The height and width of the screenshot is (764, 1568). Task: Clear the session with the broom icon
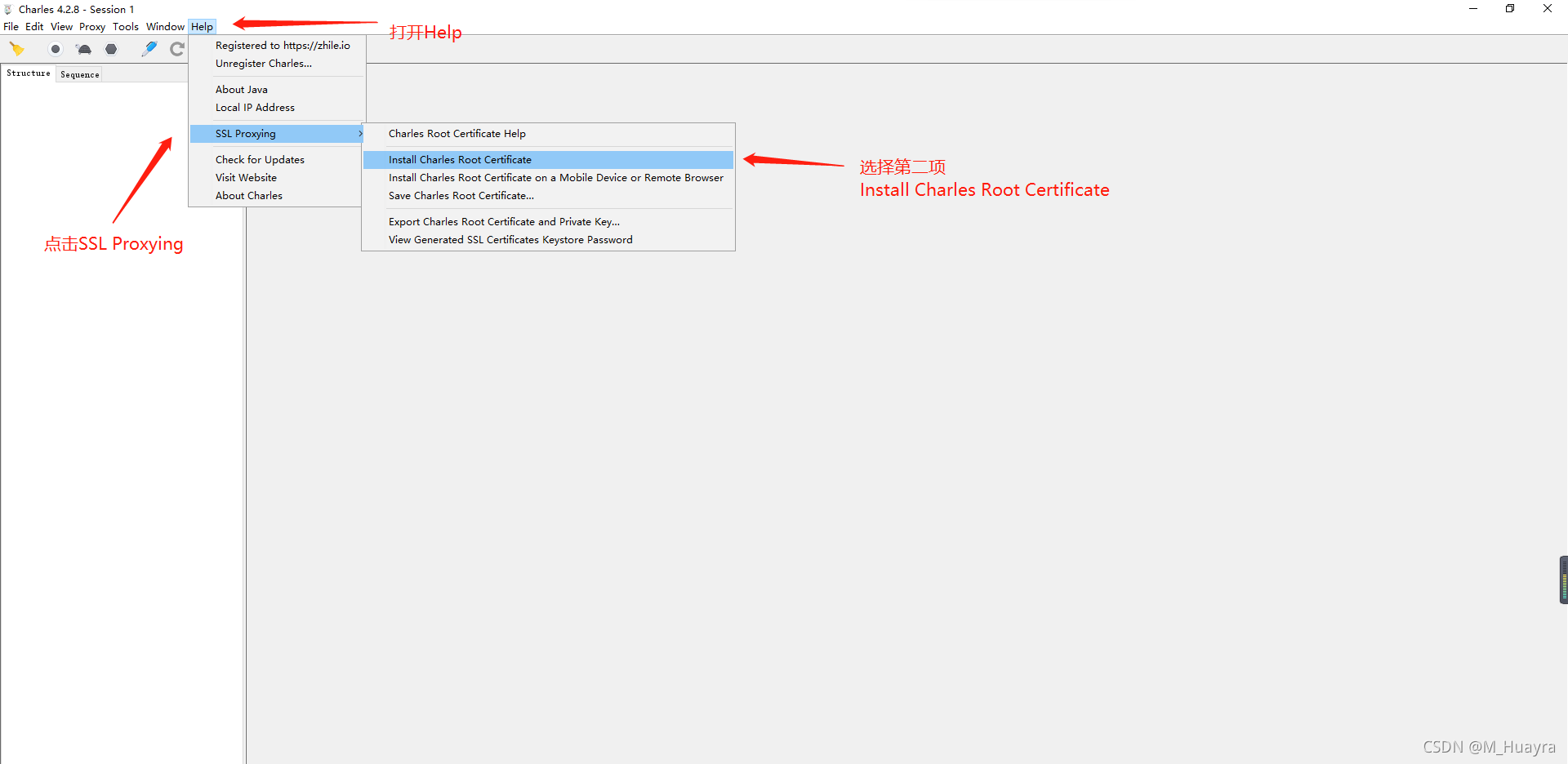point(17,49)
